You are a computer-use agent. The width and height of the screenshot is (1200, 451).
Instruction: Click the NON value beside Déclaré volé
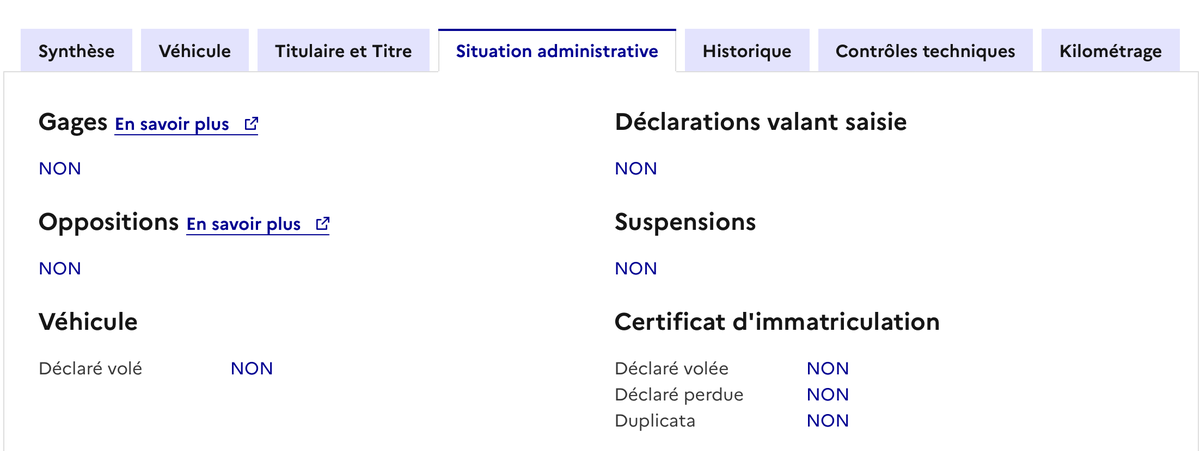pos(252,368)
